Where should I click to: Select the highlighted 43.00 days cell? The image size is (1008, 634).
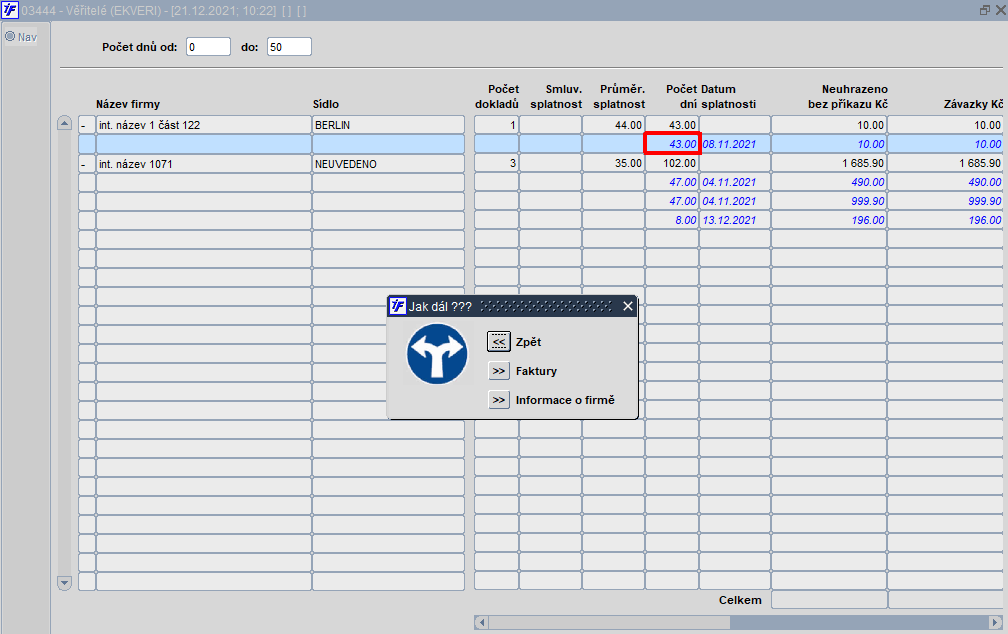[672, 143]
